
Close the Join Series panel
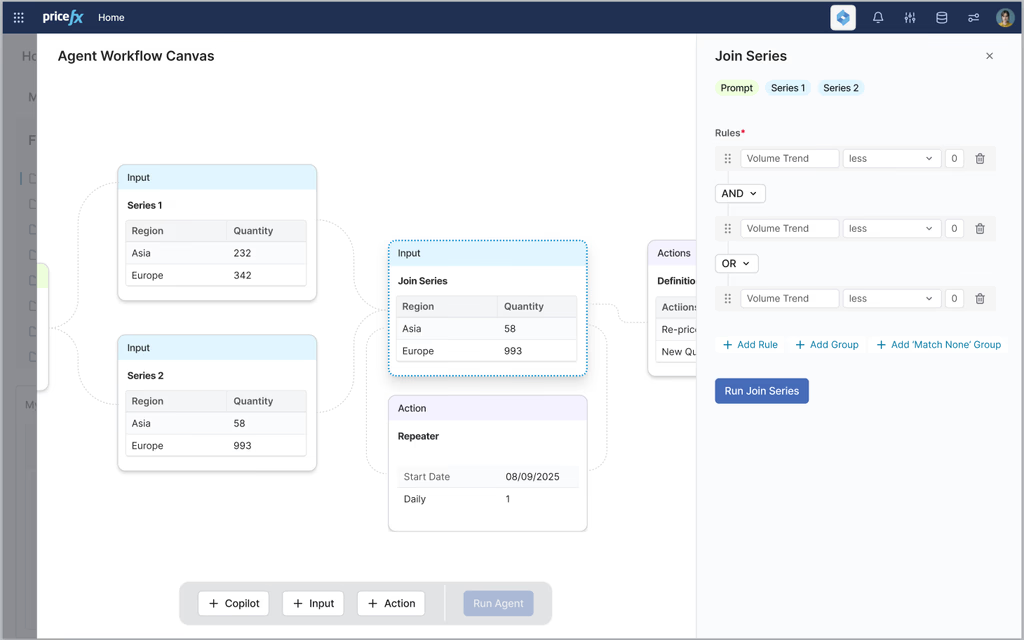989,56
